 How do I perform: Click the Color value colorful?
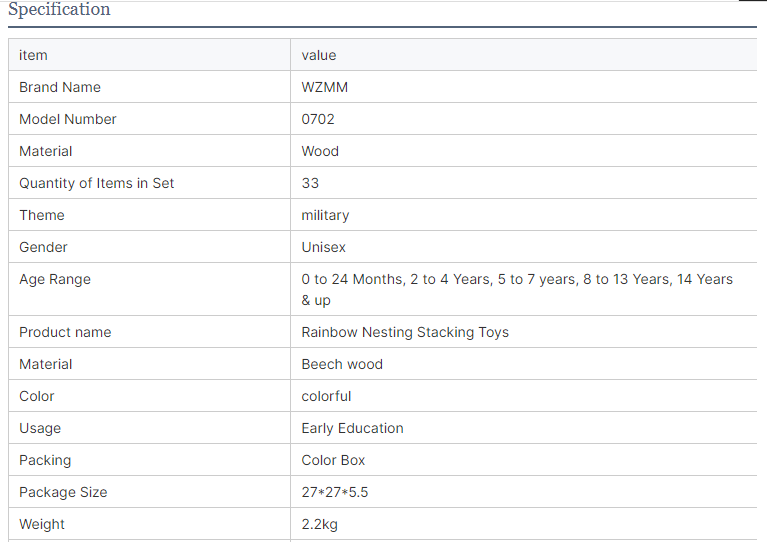(x=326, y=396)
